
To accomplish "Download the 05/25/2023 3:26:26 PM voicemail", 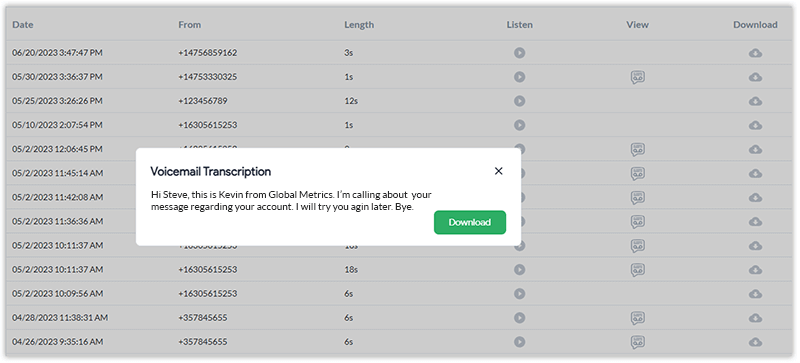I will point(755,101).
